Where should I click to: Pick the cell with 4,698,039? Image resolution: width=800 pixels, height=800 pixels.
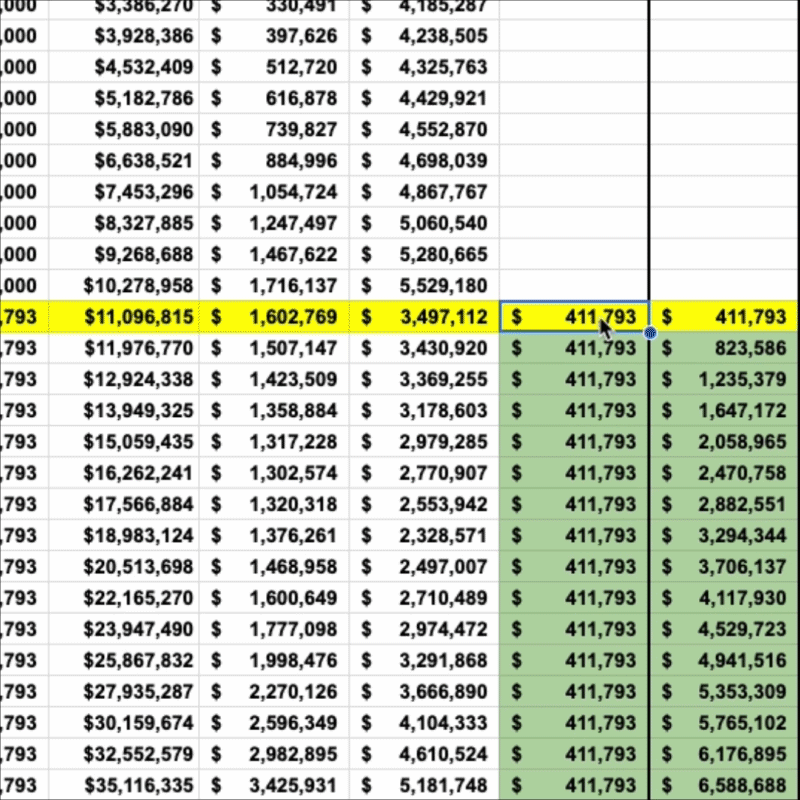point(424,161)
